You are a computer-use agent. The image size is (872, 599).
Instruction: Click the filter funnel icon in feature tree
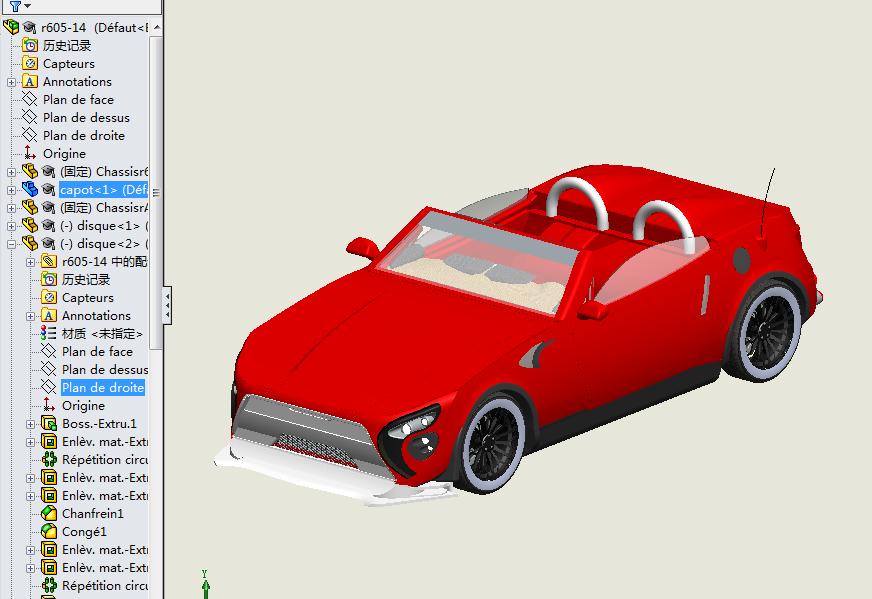13,6
